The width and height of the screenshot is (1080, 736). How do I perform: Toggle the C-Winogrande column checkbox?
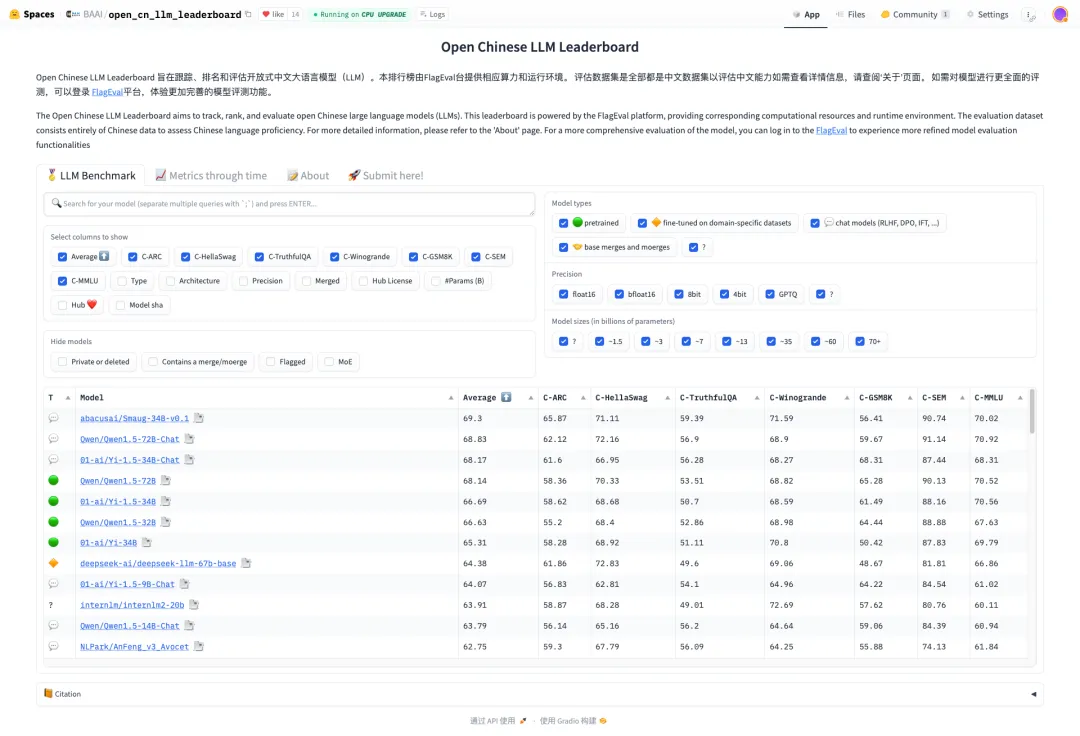pos(335,257)
